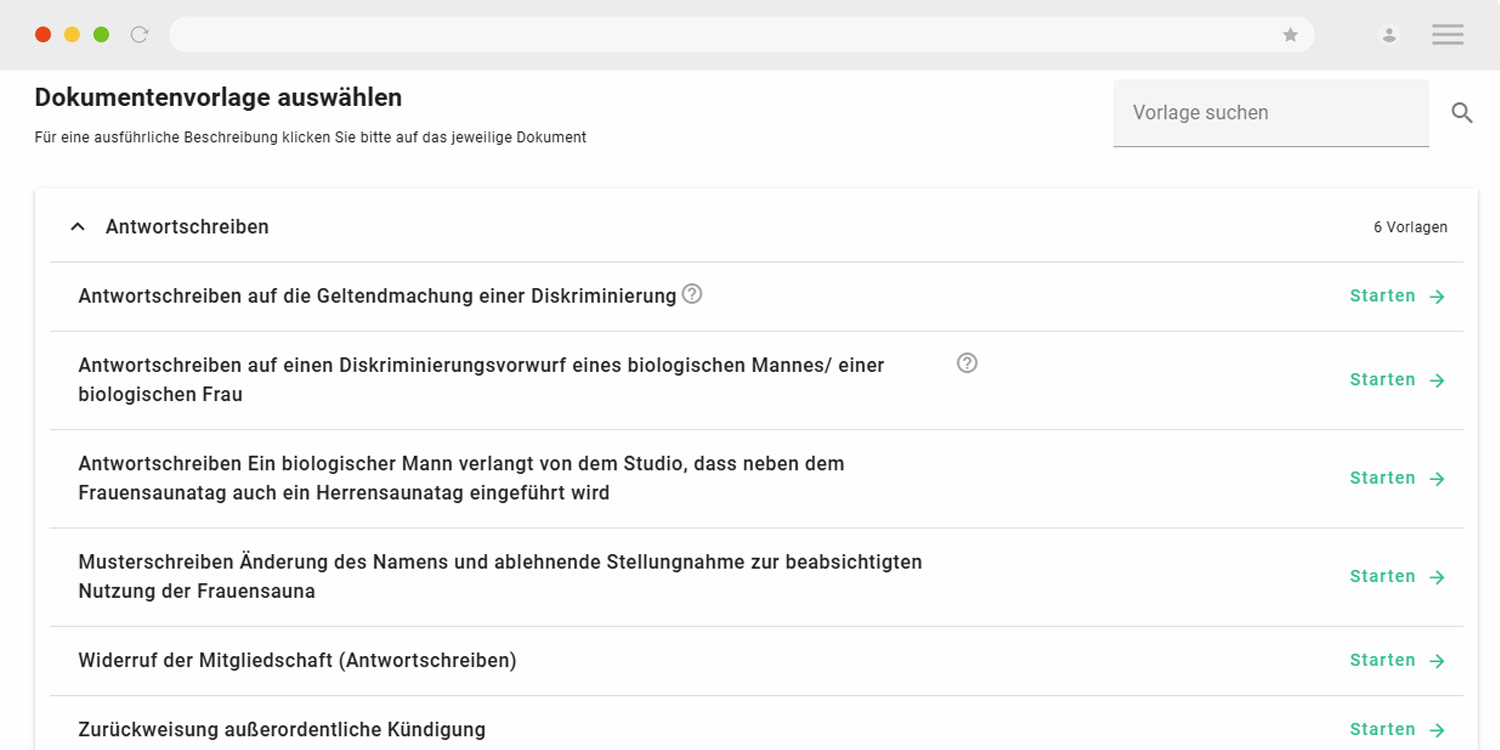Viewport: 1500px width, 750px height.
Task: Bookmark page with the star icon
Action: 1291,35
